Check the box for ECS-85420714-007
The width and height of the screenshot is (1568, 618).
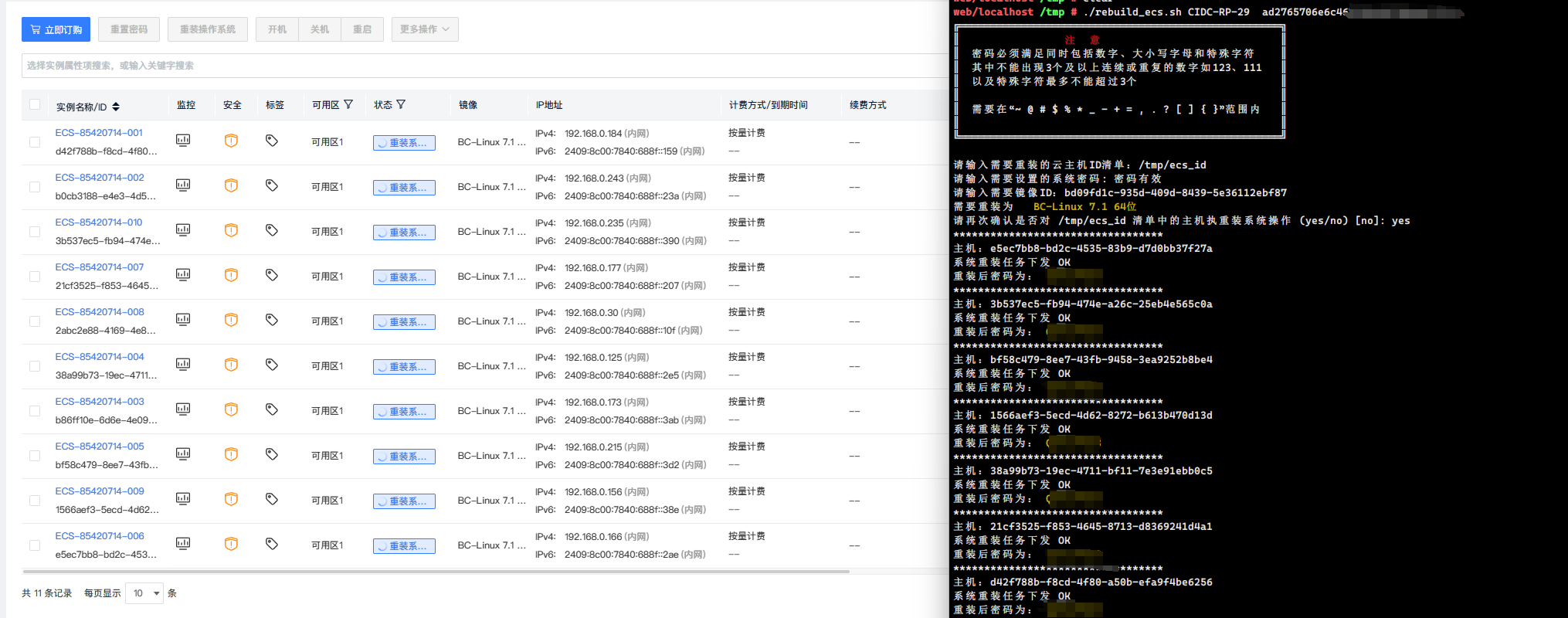[x=35, y=277]
